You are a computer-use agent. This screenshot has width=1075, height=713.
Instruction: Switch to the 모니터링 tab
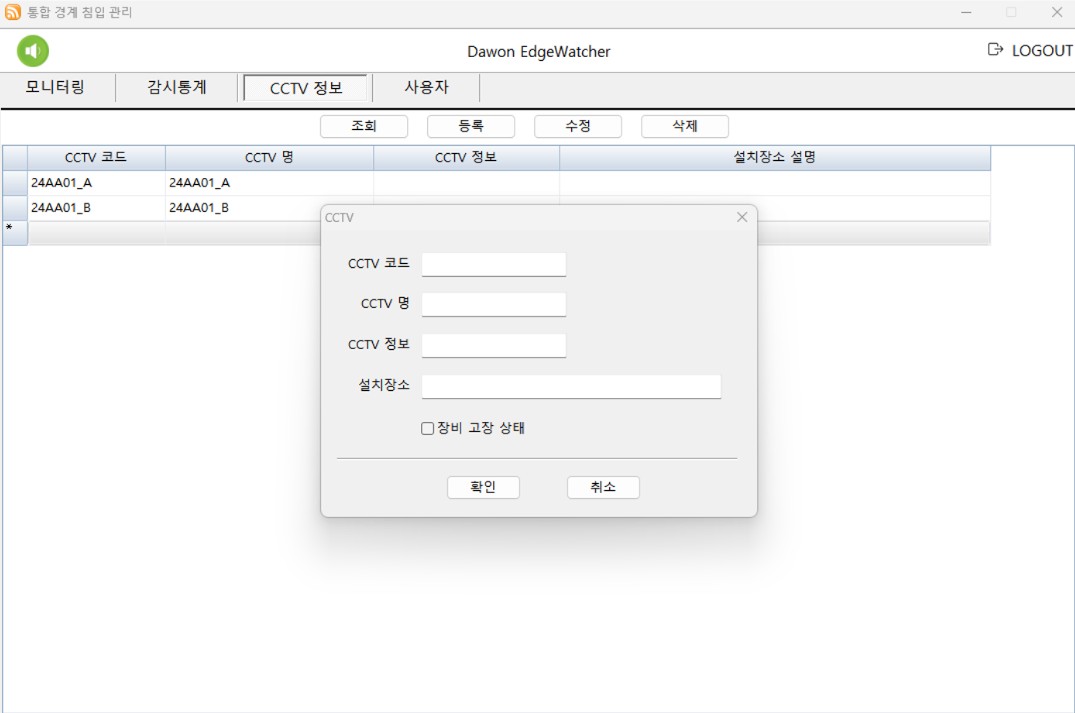pyautogui.click(x=56, y=87)
